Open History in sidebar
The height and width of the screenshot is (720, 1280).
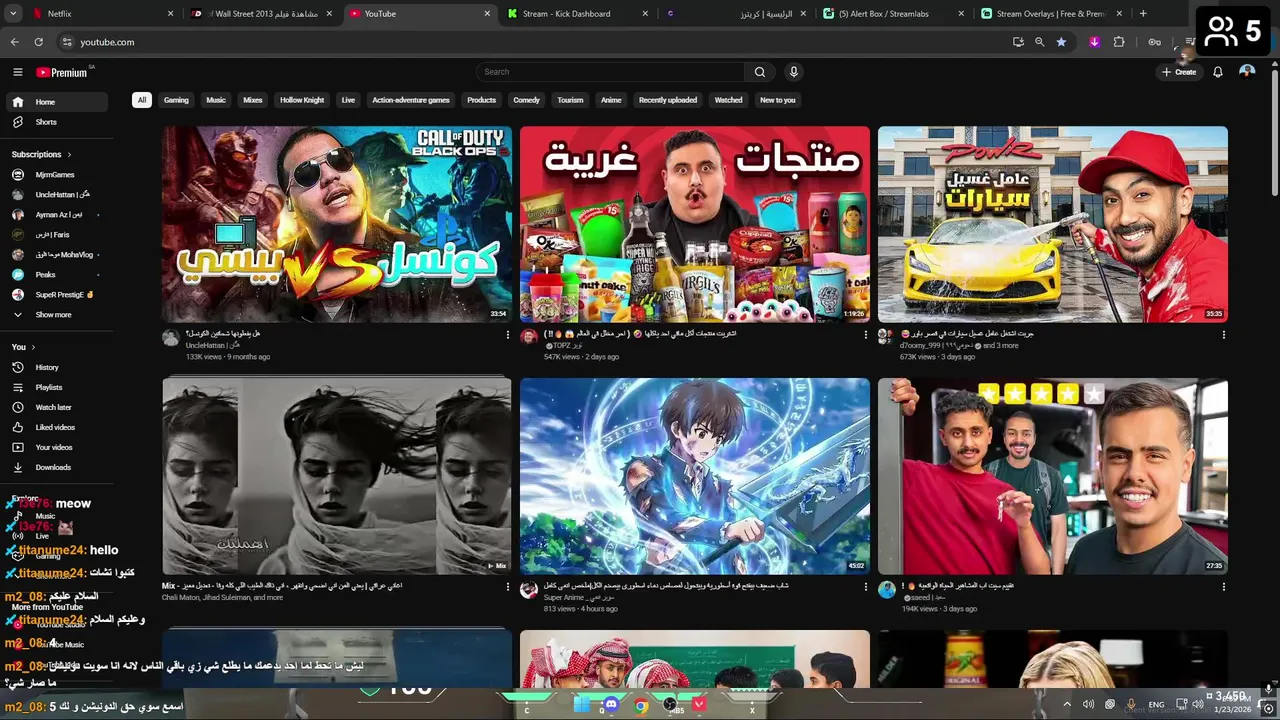tap(56, 367)
